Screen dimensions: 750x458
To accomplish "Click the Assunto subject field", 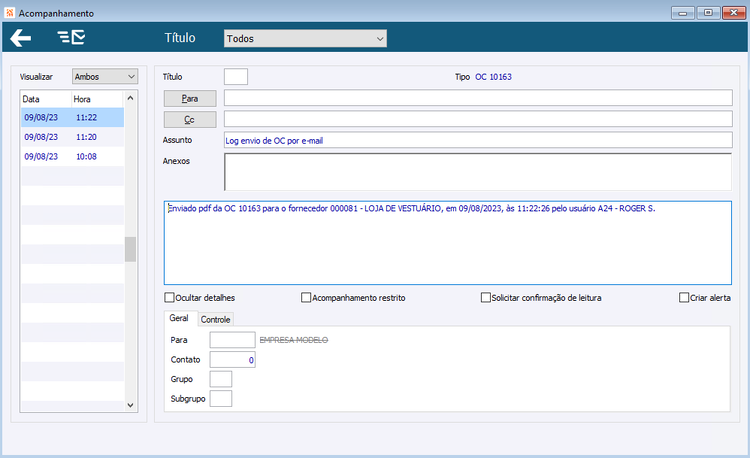I will click(478, 141).
